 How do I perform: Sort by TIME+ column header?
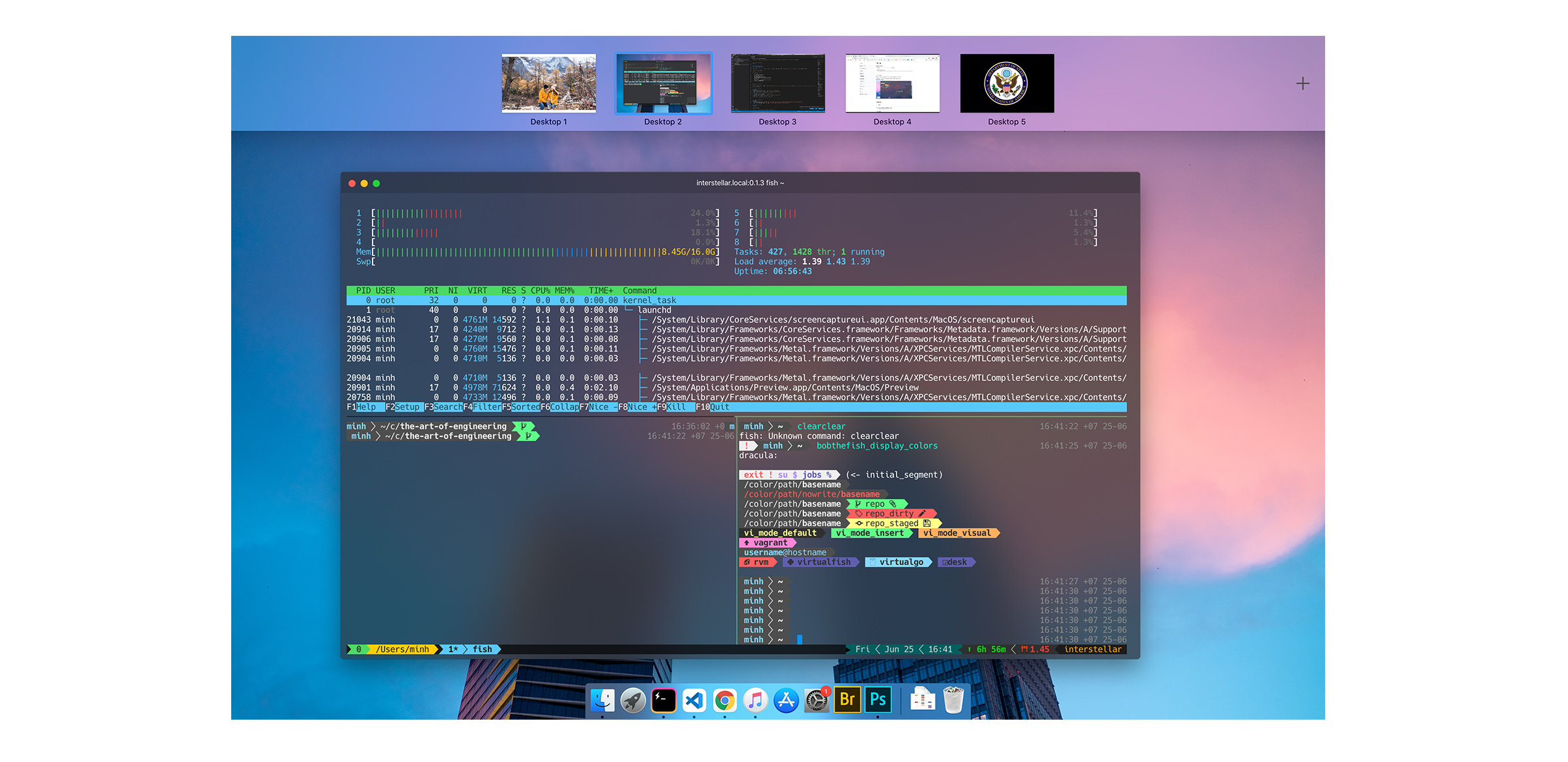601,290
